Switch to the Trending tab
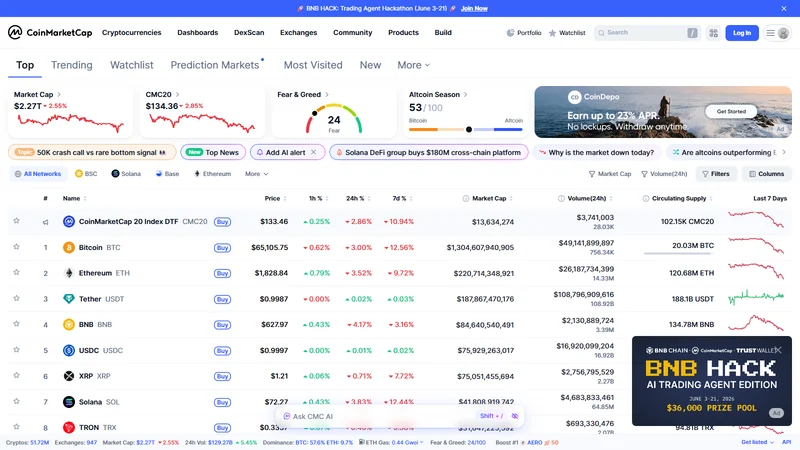The height and width of the screenshot is (450, 800). point(72,65)
